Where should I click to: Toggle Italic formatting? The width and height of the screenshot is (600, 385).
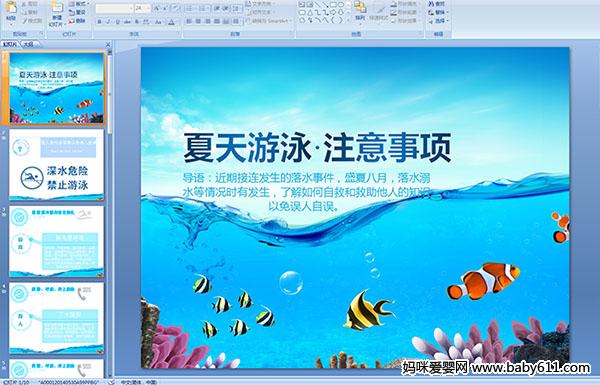(x=108, y=22)
